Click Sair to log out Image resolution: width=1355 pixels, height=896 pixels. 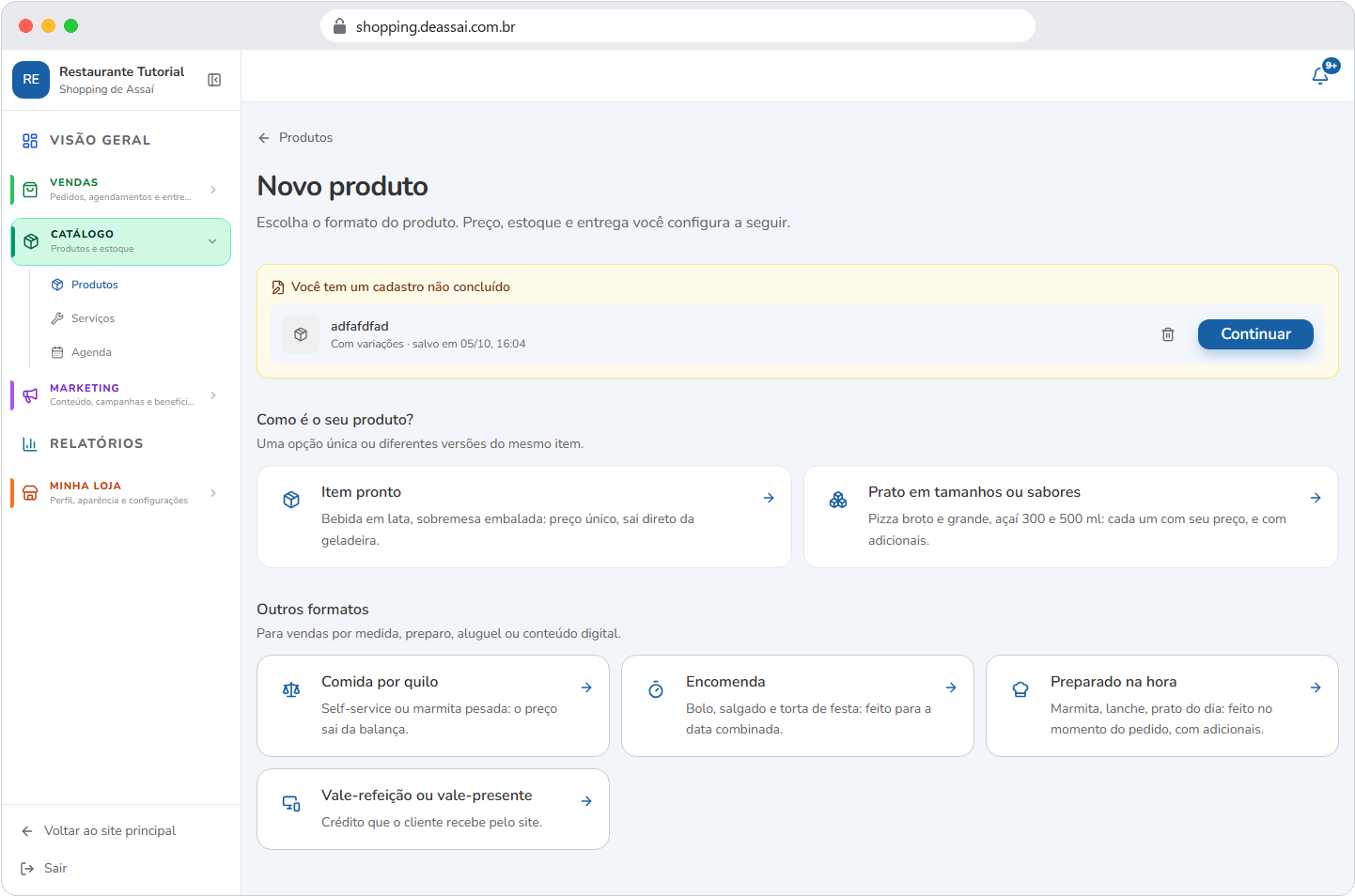click(x=55, y=869)
